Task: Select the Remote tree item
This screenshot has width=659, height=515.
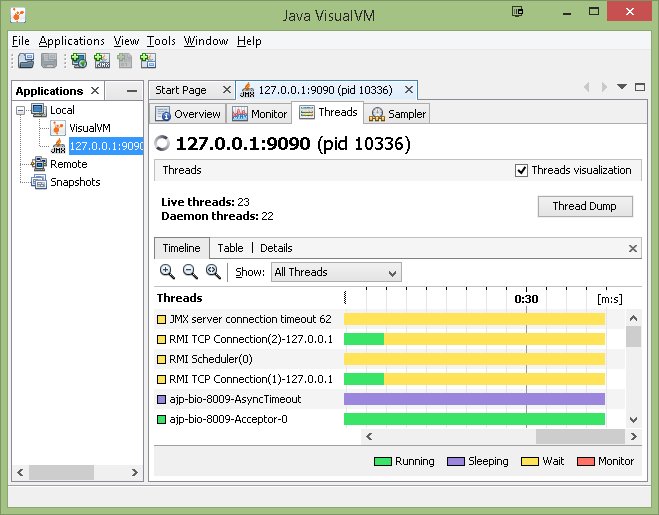Action: coord(69,164)
